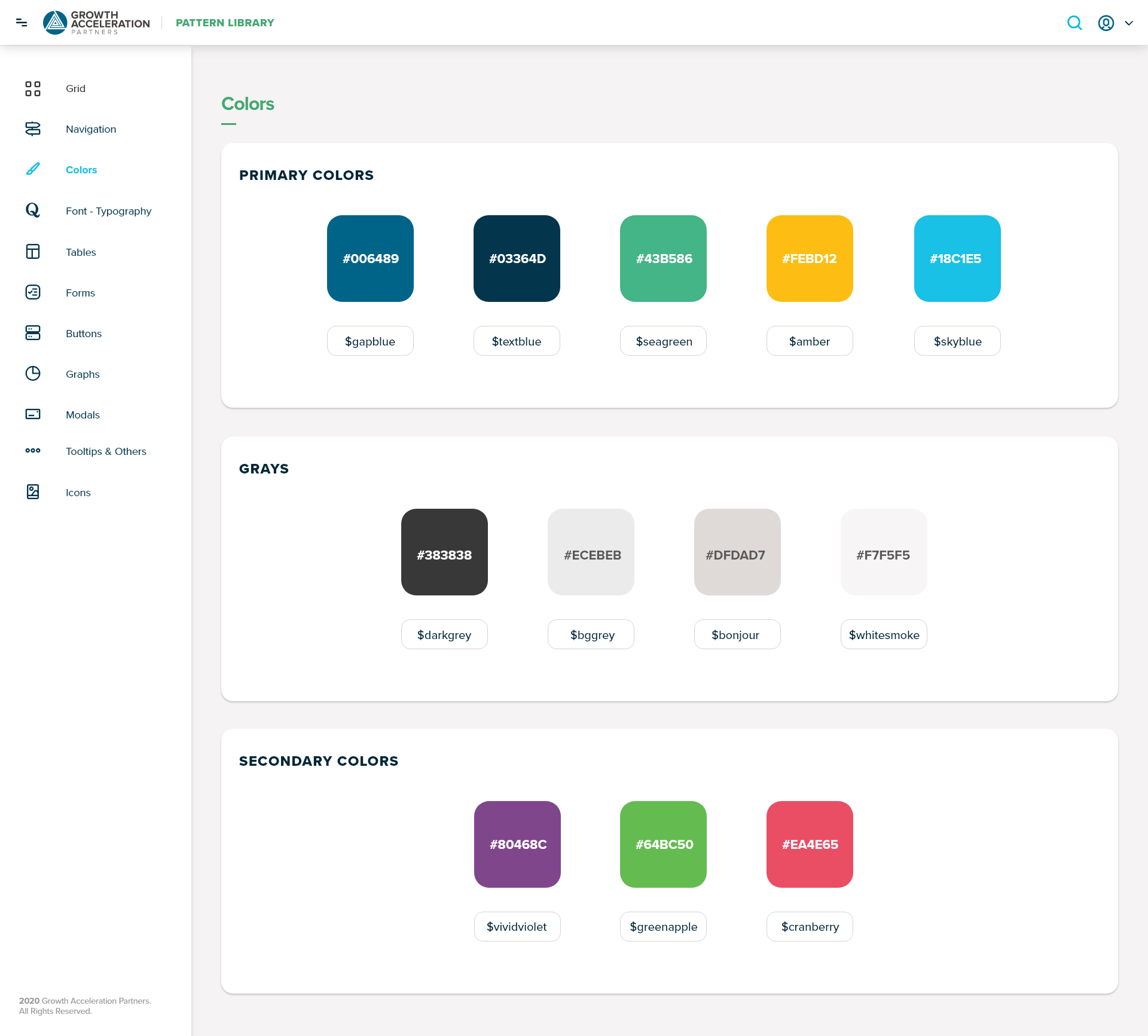Click the Grid squares sidebar icon
The image size is (1148, 1036).
tap(33, 88)
